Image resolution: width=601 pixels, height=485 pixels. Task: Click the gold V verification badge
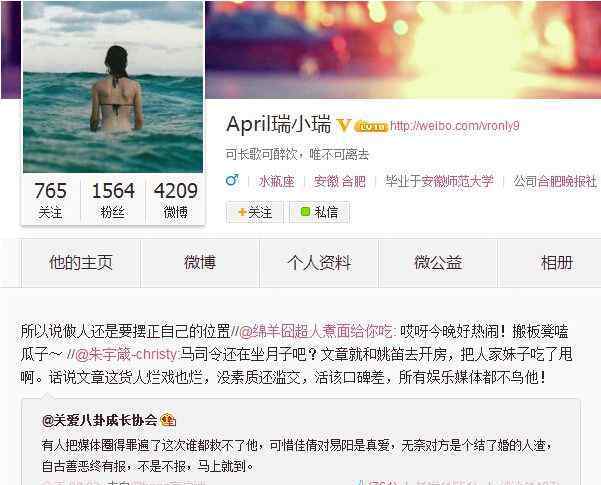coord(343,125)
